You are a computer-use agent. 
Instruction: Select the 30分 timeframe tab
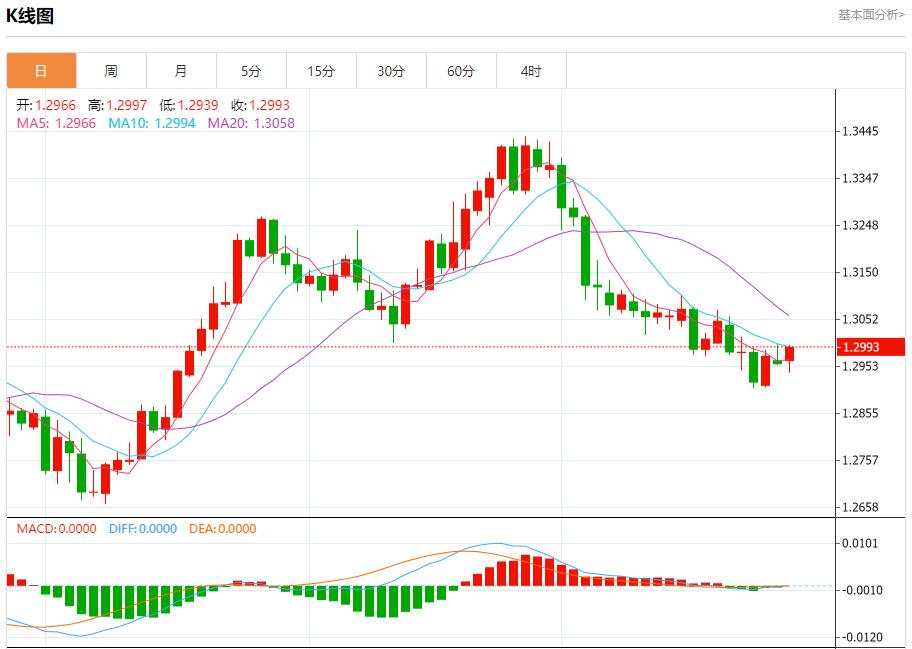[391, 71]
